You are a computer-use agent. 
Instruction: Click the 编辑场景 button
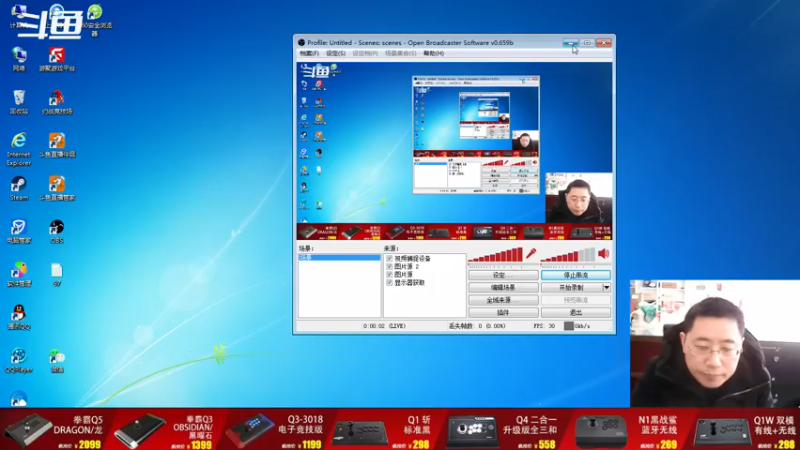point(503,287)
